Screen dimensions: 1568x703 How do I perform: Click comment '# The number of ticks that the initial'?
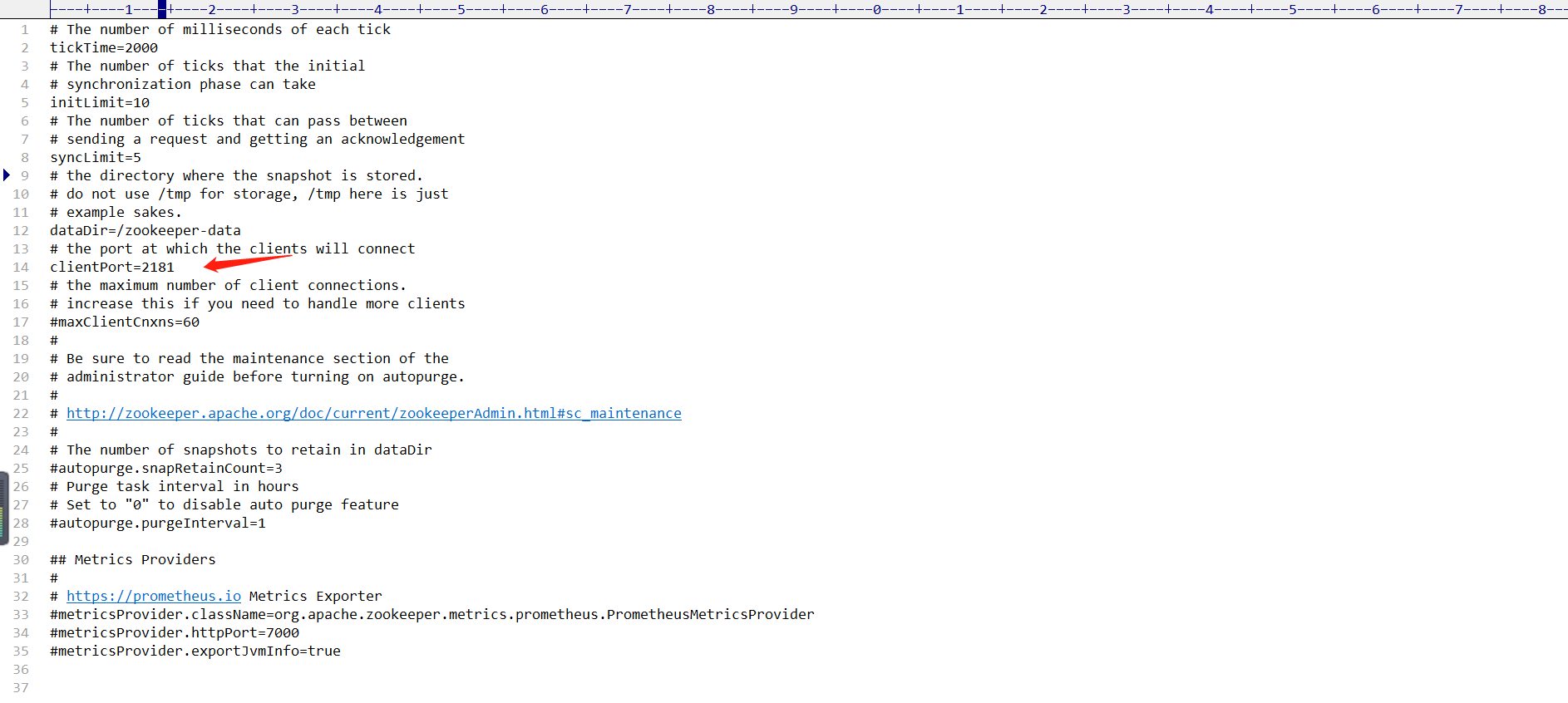(x=208, y=66)
